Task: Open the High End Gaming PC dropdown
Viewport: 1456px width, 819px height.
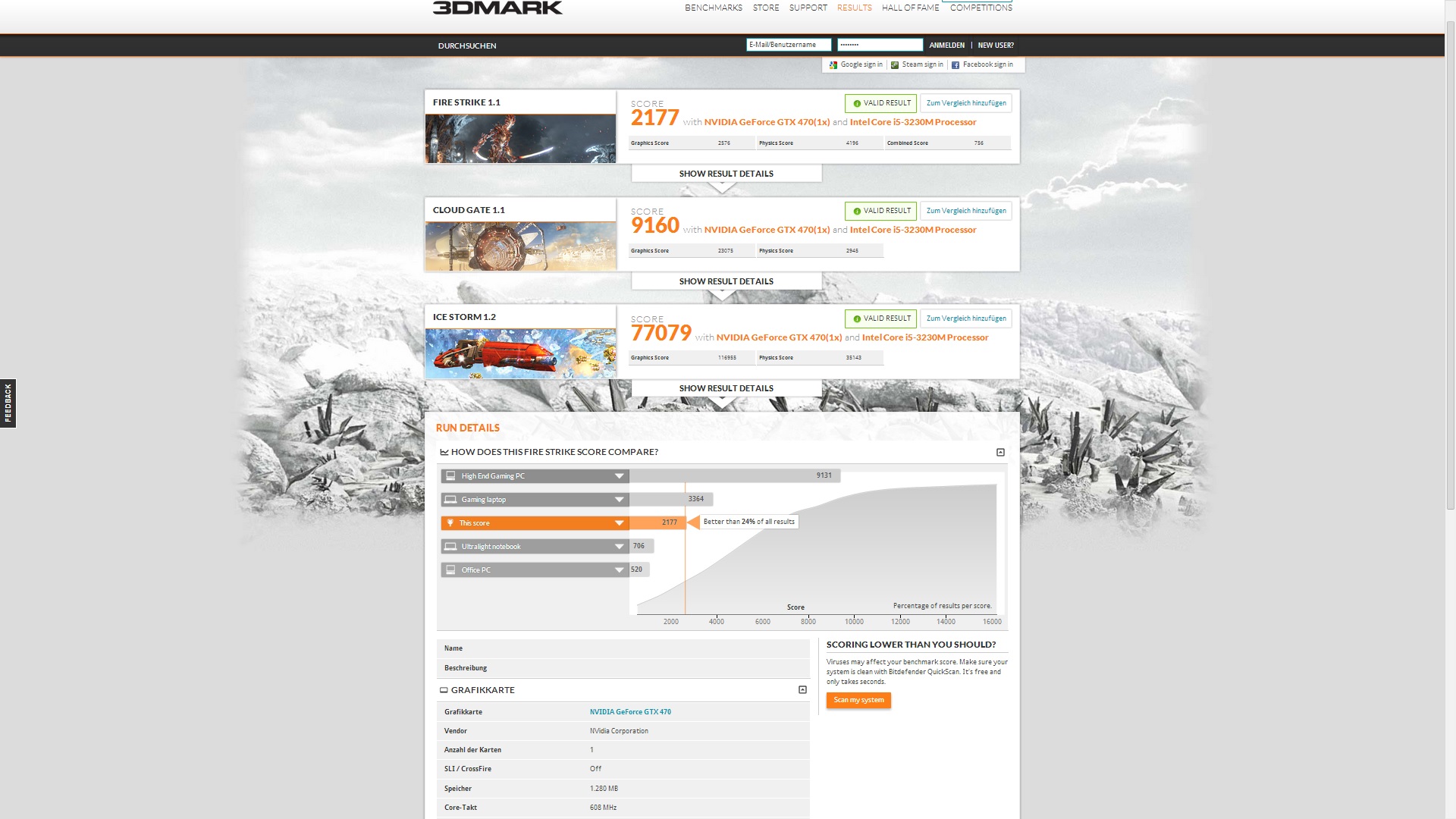Action: coord(619,476)
